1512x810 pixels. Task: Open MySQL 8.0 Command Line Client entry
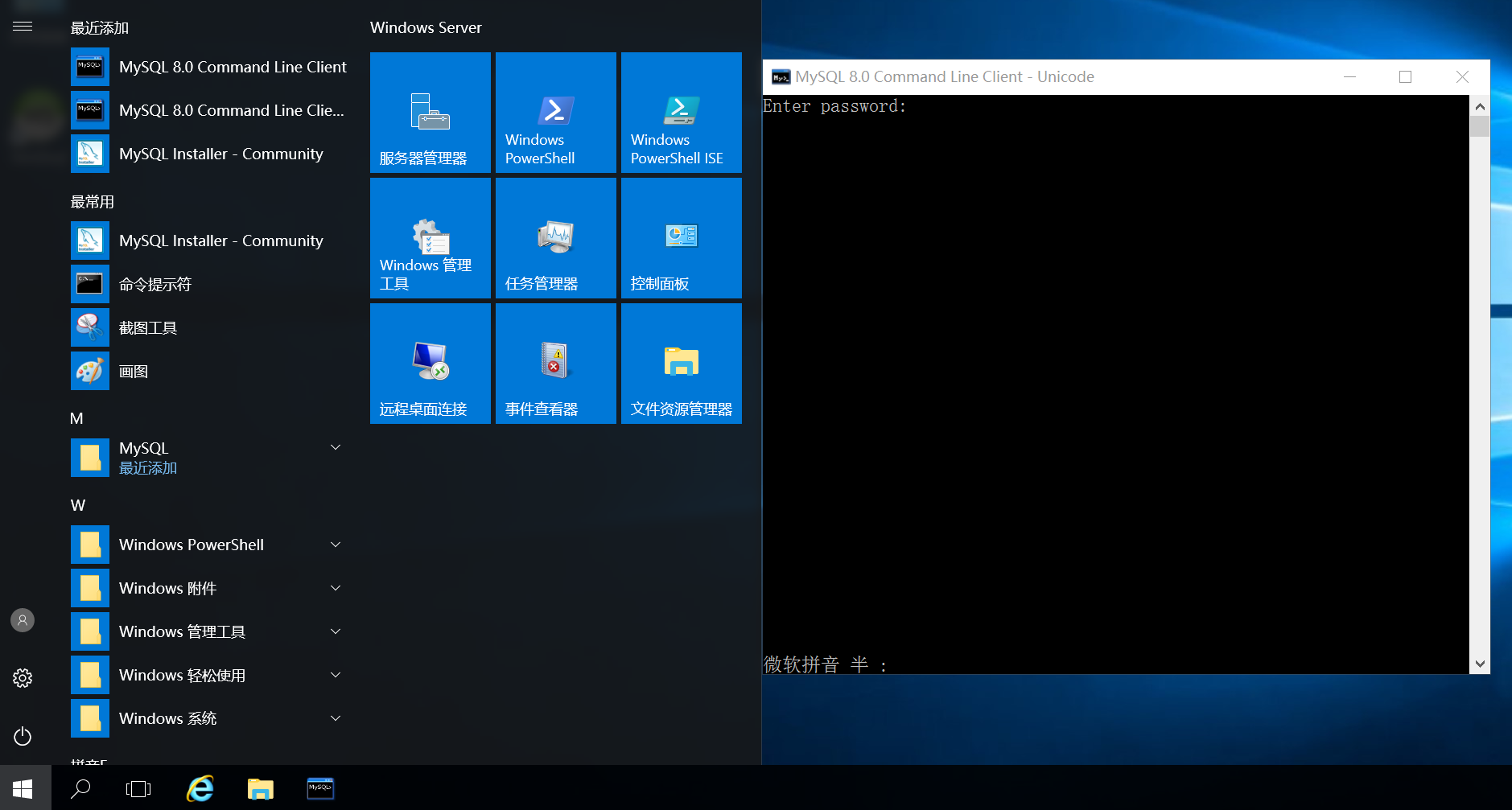tap(209, 67)
